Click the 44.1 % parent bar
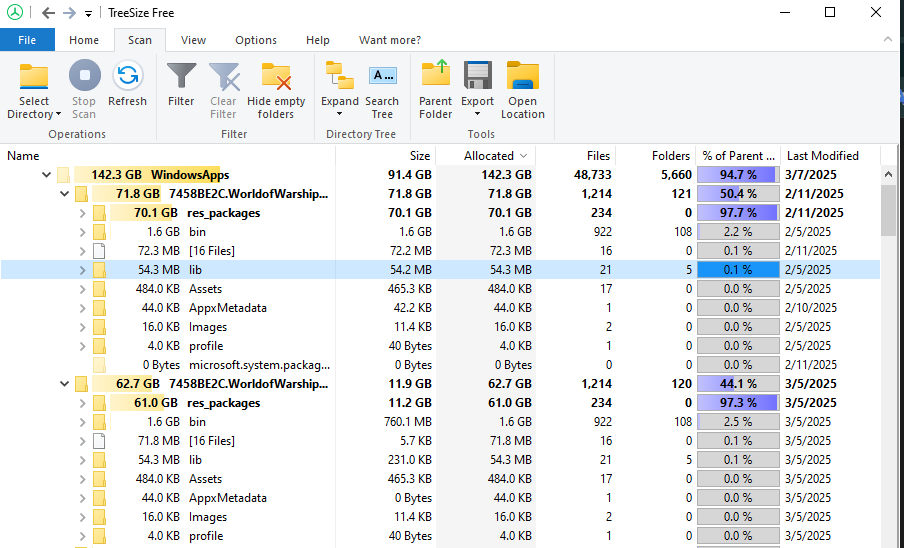The image size is (904, 548). pos(738,384)
